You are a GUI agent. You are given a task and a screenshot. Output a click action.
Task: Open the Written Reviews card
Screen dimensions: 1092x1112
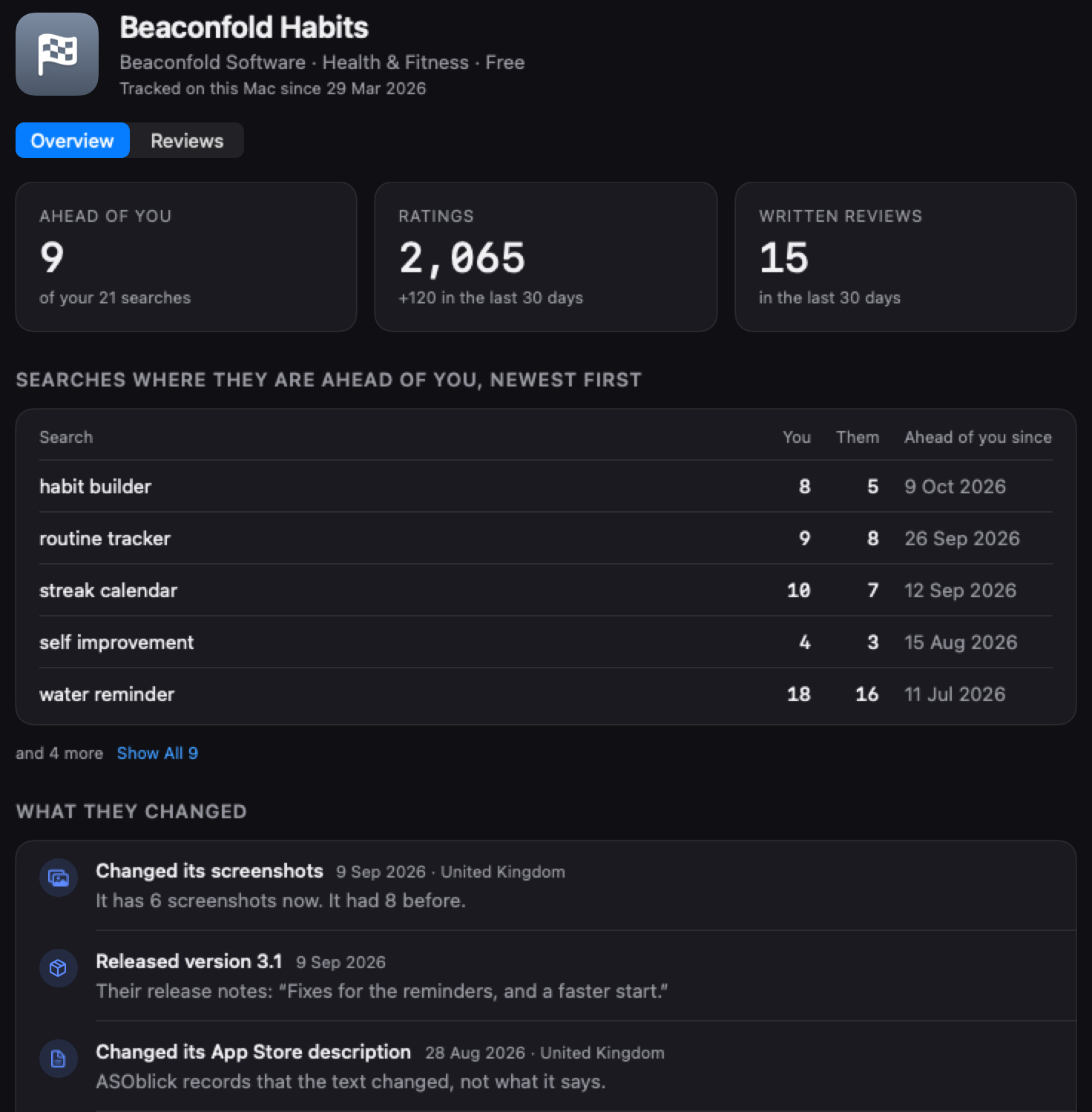tap(905, 257)
